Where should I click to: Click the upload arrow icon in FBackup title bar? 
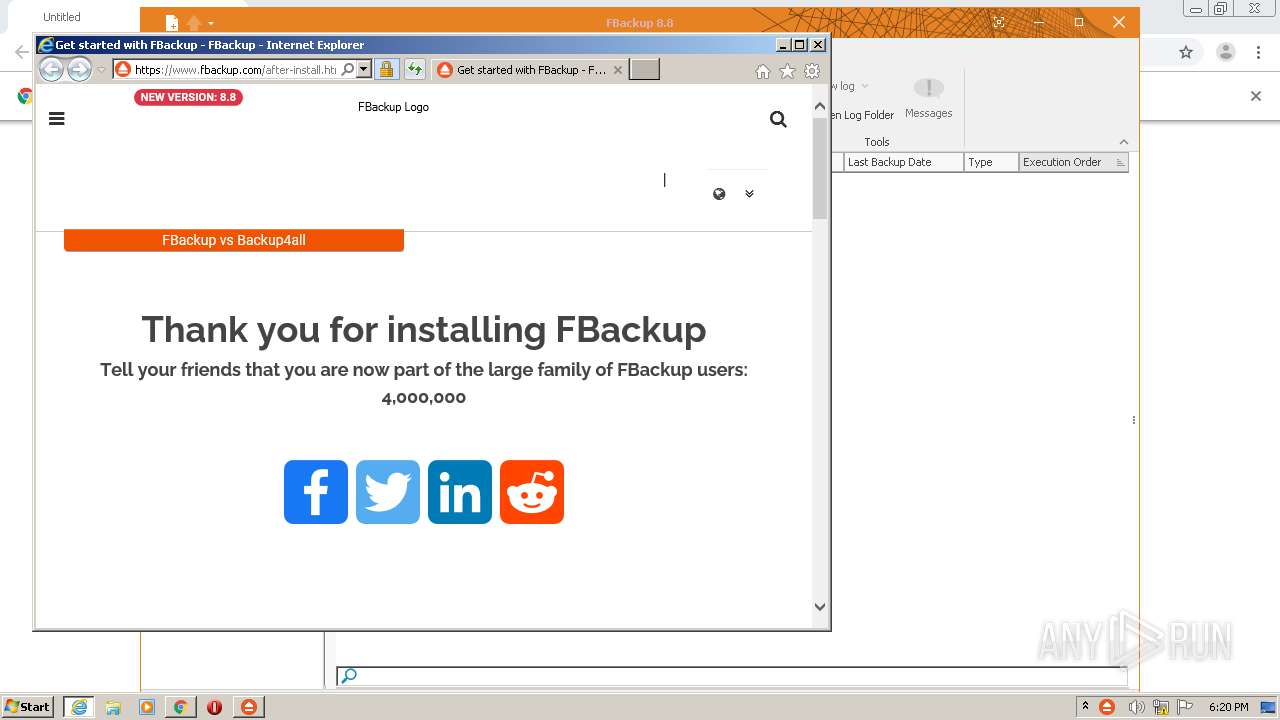click(x=194, y=23)
